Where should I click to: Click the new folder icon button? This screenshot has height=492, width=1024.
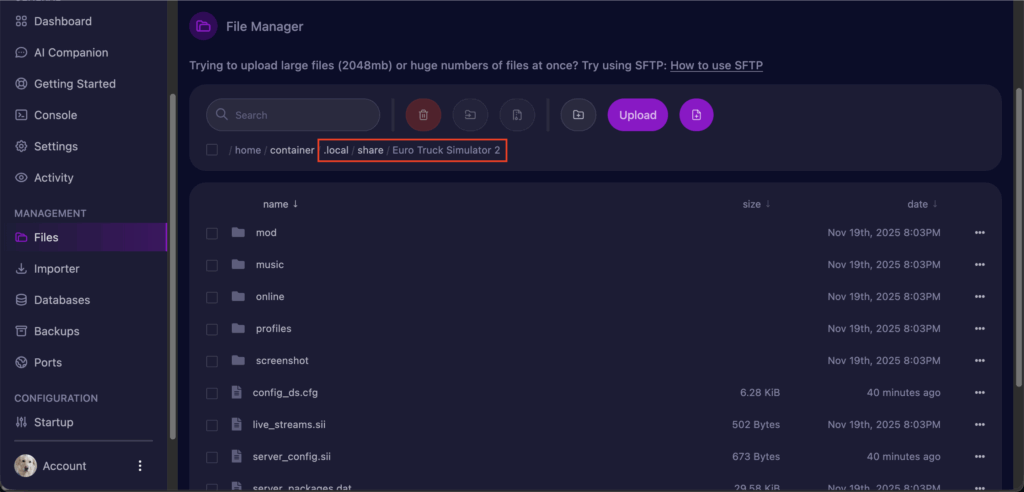tap(578, 115)
